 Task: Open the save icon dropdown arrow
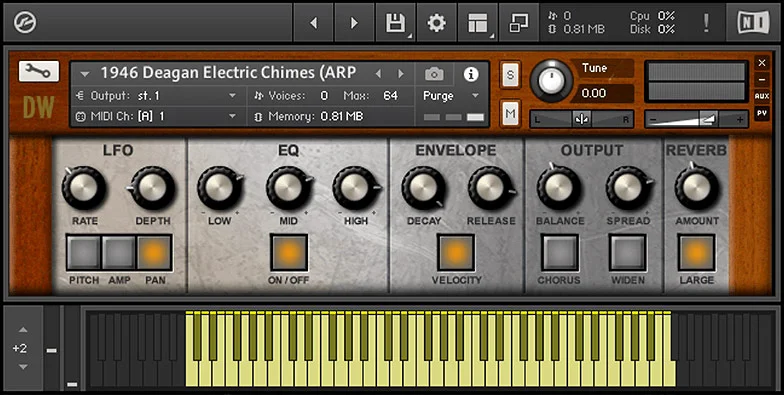click(x=410, y=36)
